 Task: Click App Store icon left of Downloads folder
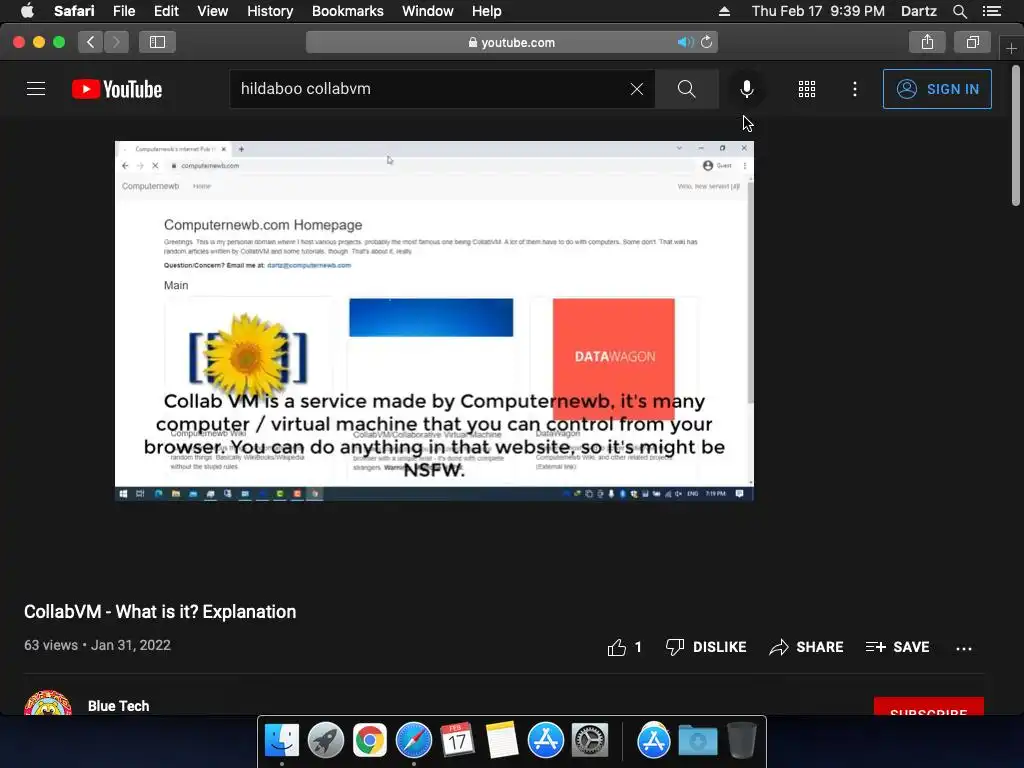[654, 740]
